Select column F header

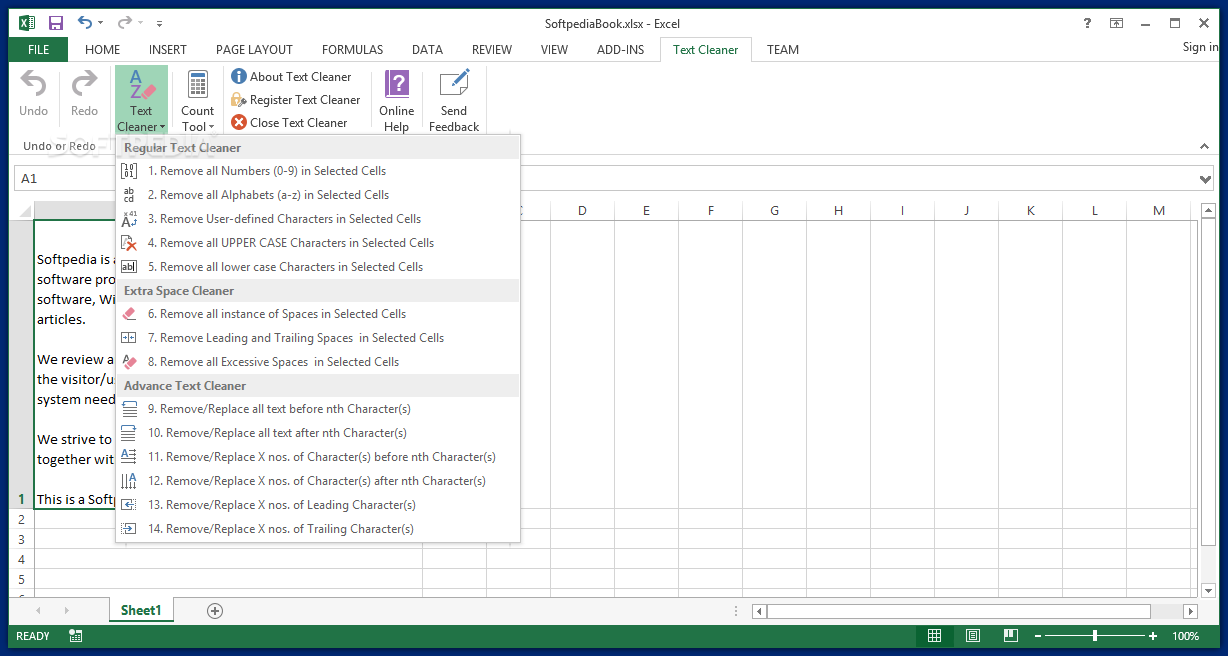[x=711, y=210]
